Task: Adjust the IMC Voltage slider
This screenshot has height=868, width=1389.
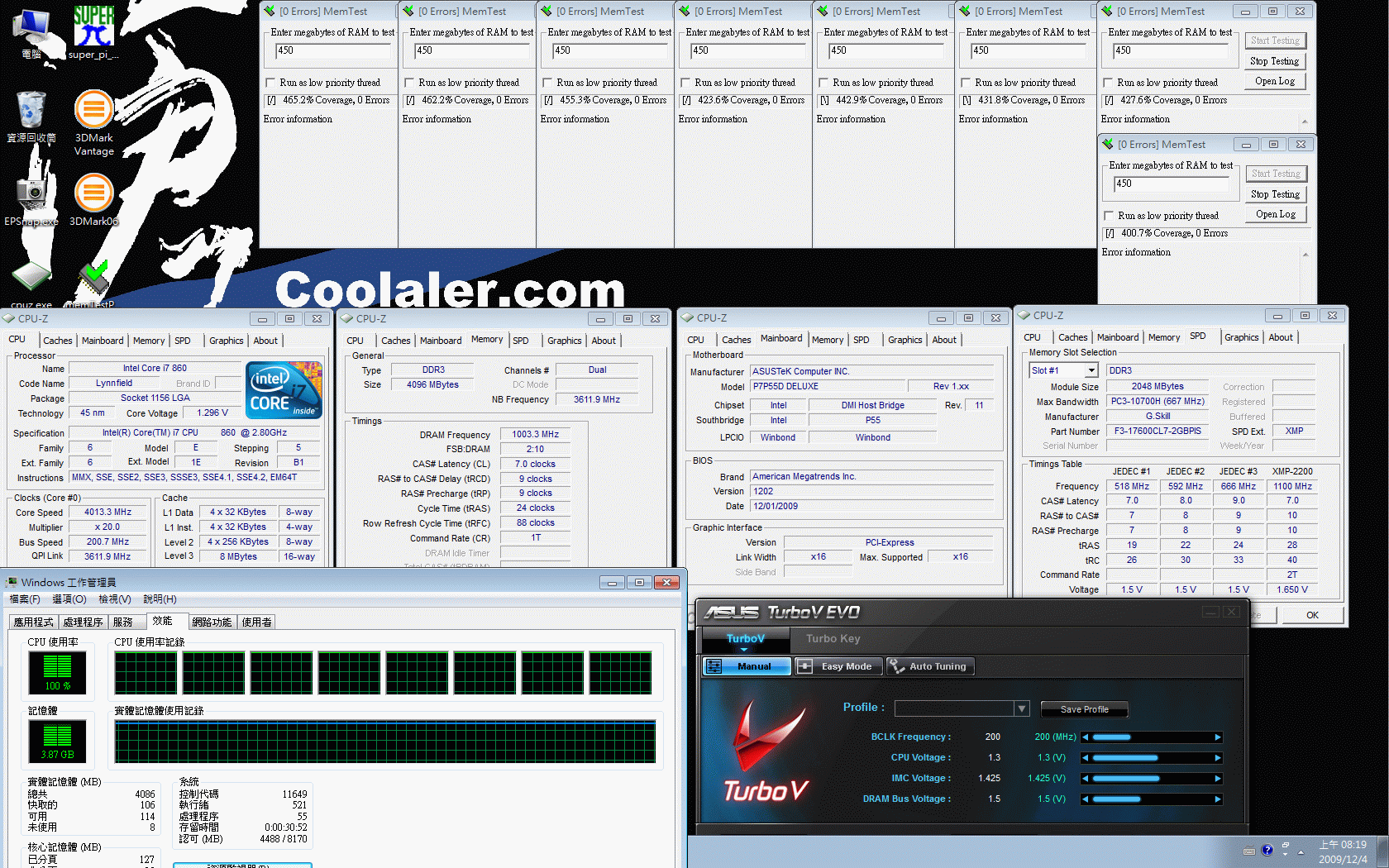Action: (1152, 779)
